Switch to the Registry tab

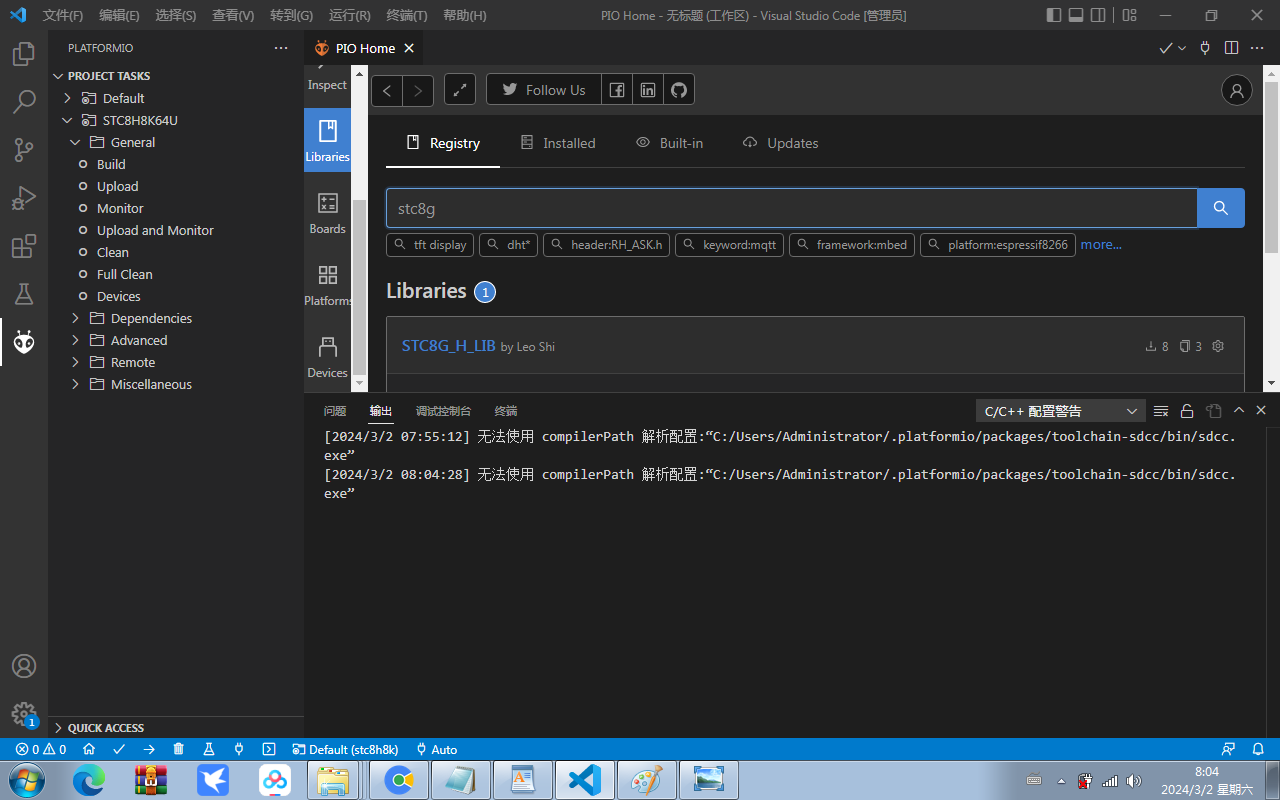tap(443, 143)
